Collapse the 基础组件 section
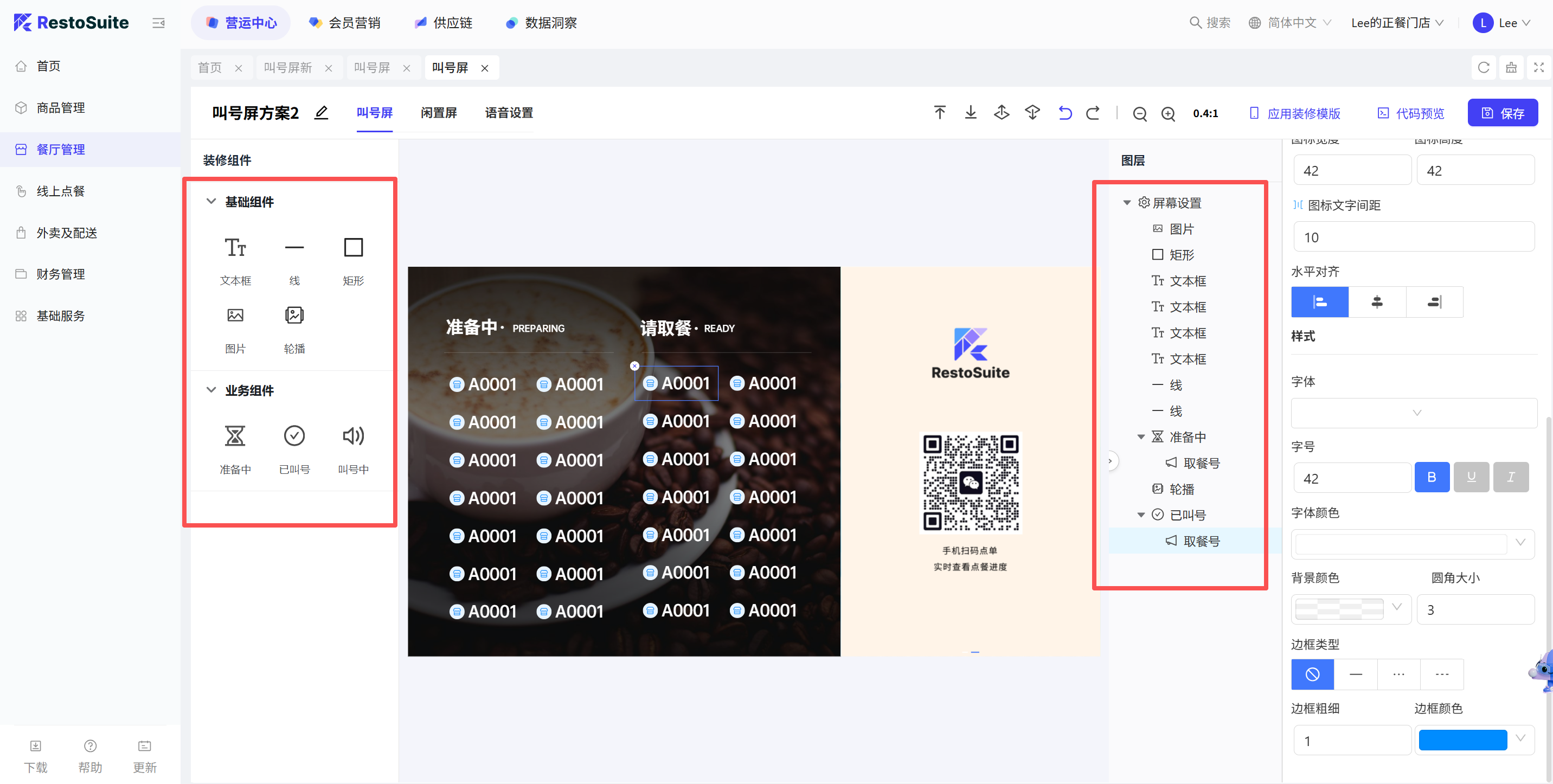Viewport: 1553px width, 784px height. [x=211, y=201]
